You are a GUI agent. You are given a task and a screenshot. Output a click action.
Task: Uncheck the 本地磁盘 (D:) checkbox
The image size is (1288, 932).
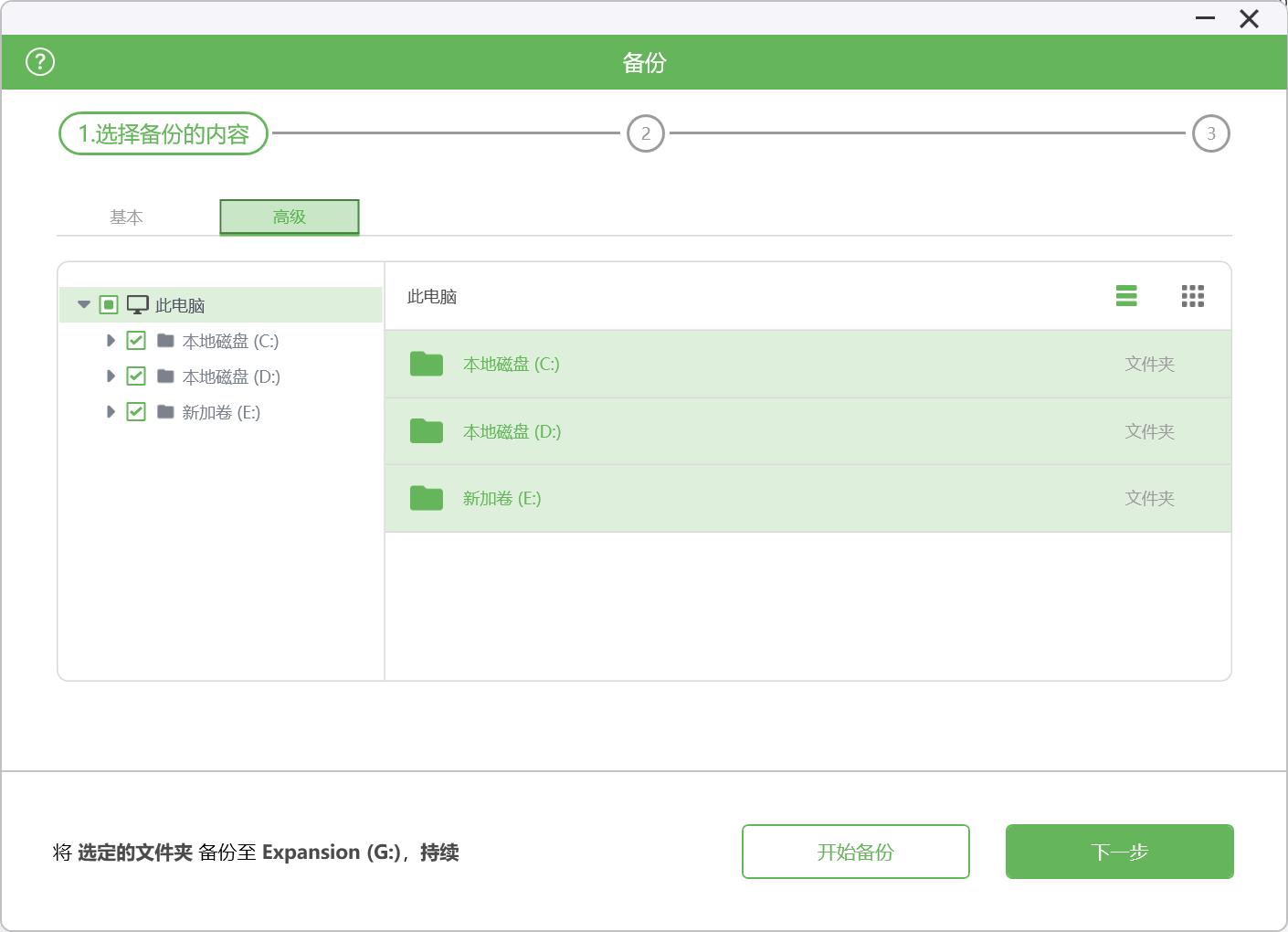(135, 376)
